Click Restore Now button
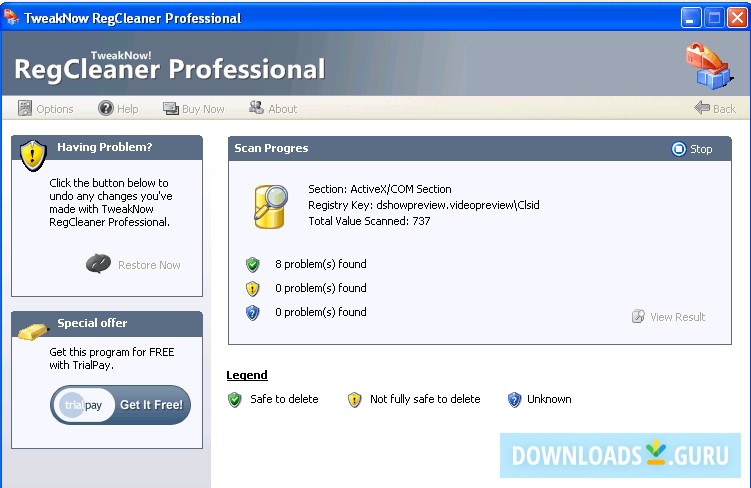Image resolution: width=751 pixels, height=488 pixels. [x=133, y=264]
